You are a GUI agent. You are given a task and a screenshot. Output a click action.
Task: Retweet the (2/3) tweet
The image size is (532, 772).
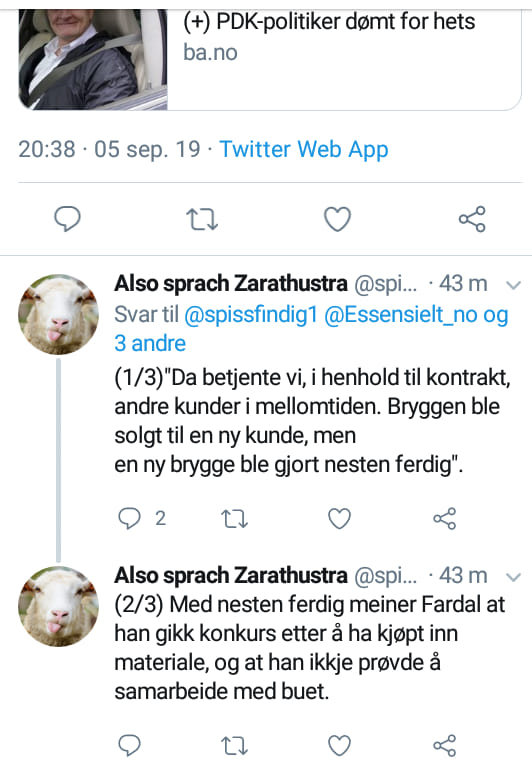click(x=234, y=746)
